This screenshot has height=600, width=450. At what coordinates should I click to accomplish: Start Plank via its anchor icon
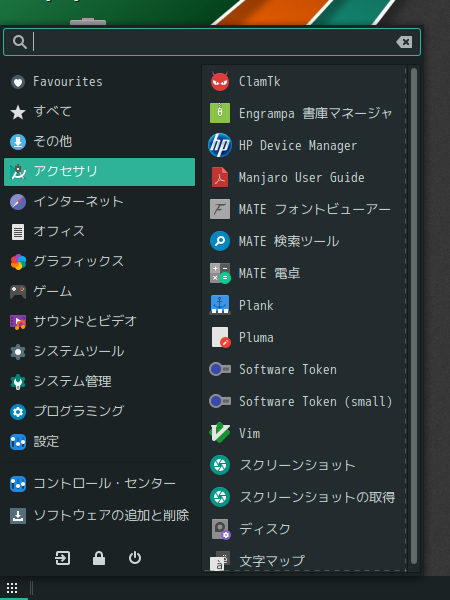[x=220, y=305]
